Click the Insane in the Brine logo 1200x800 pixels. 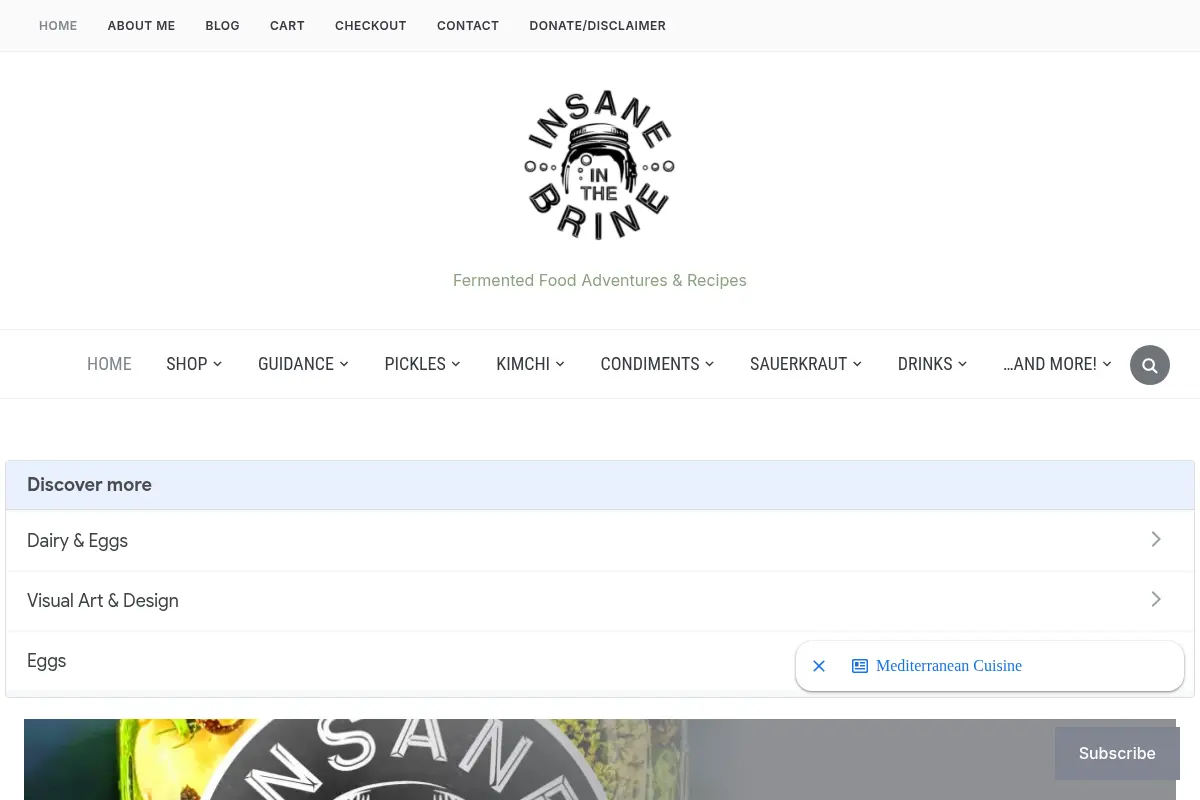point(600,165)
